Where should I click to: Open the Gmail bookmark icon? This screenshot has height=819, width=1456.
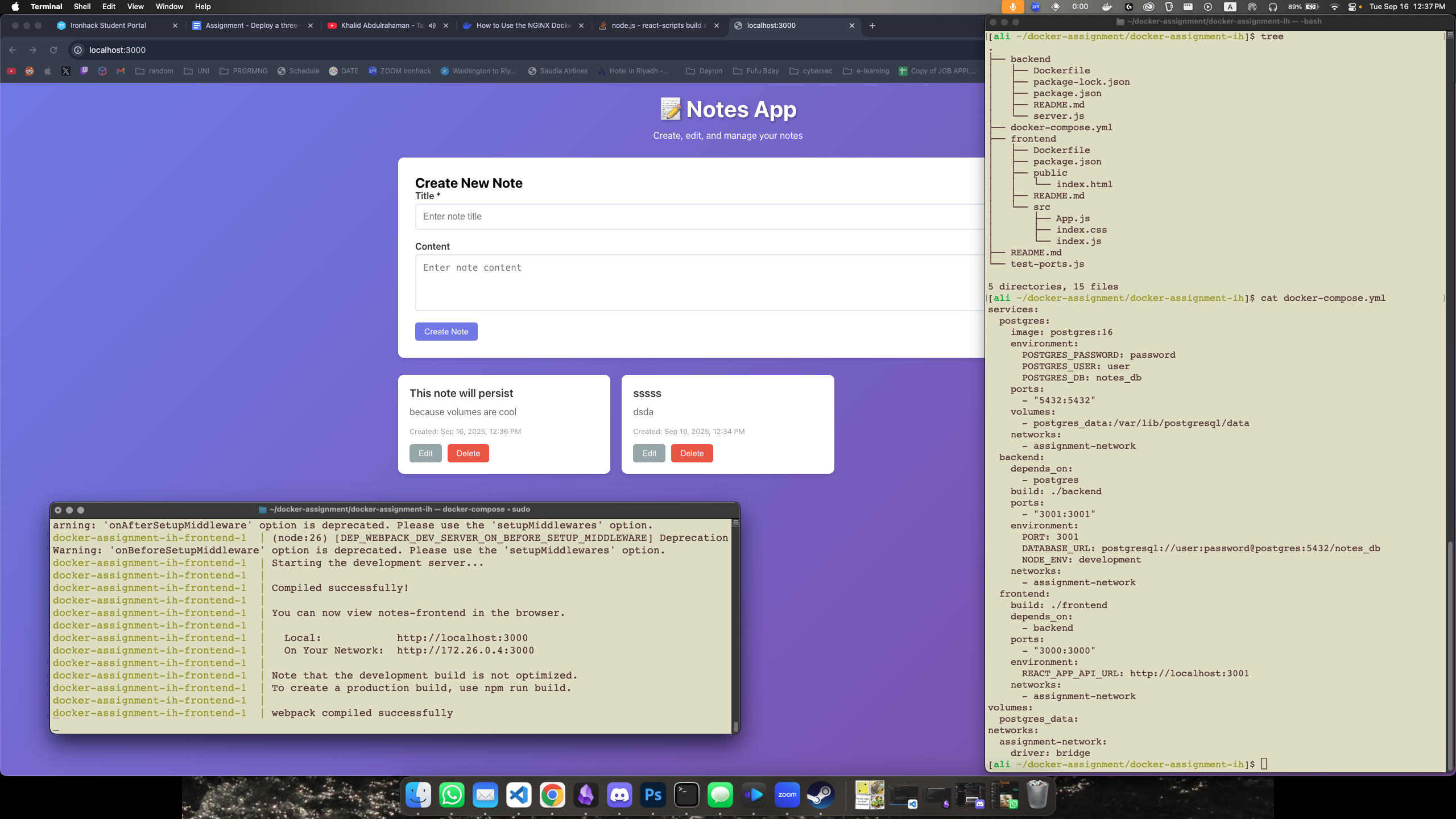click(121, 71)
